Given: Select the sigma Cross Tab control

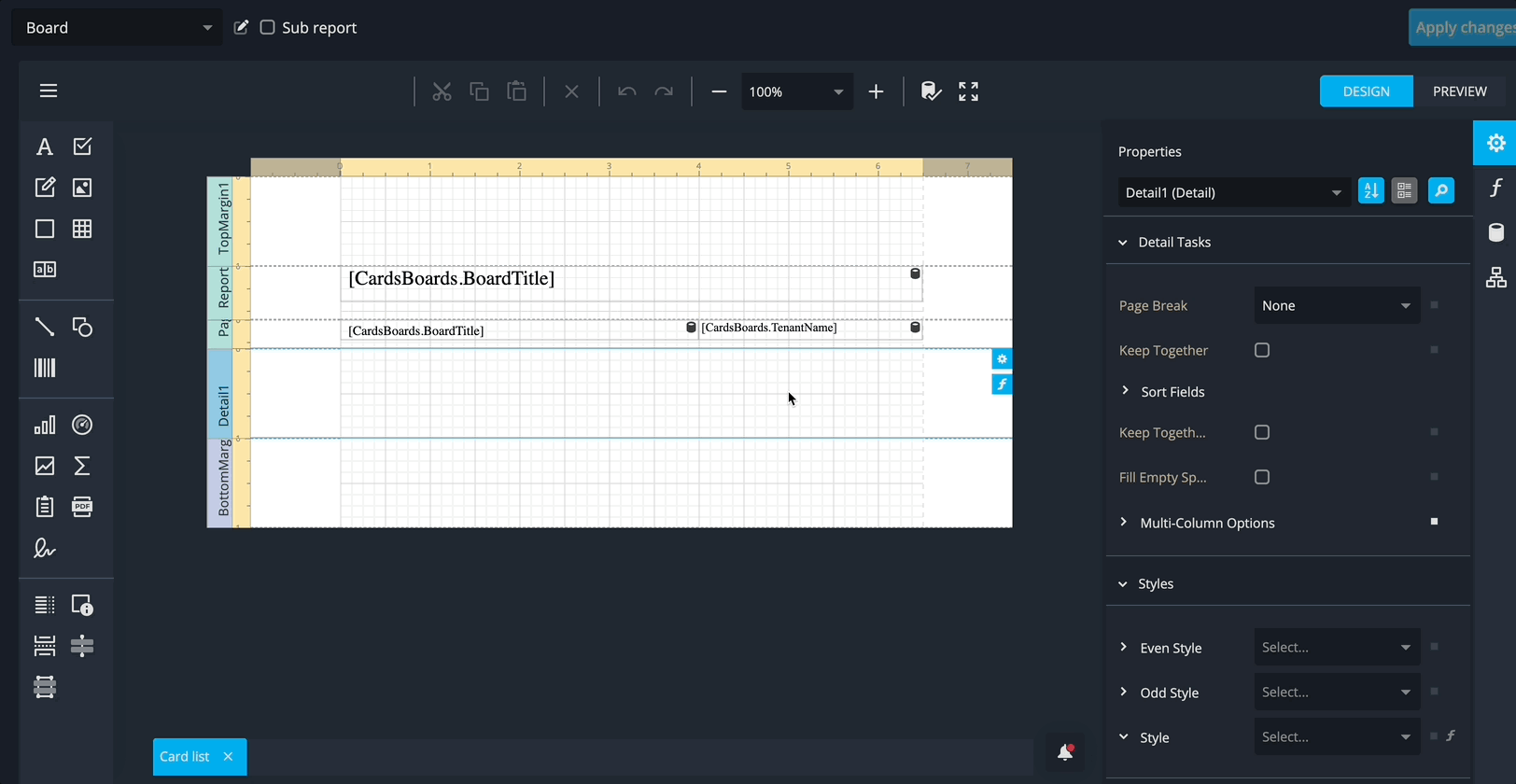Looking at the screenshot, I should pos(82,466).
